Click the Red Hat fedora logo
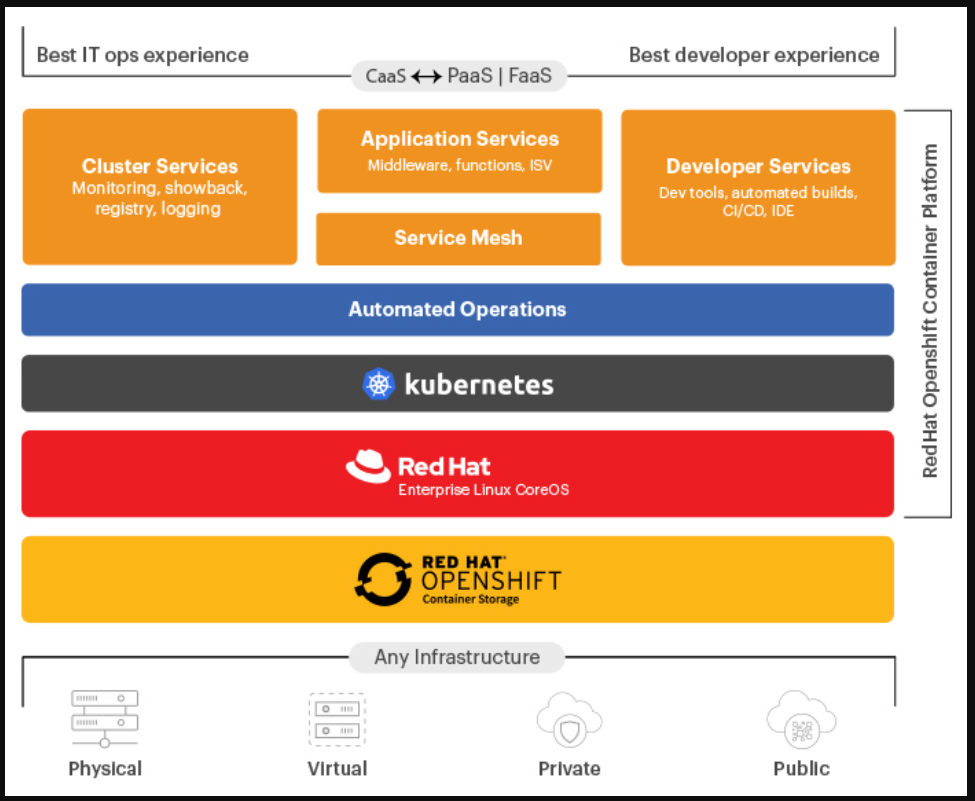975x801 pixels. coord(367,467)
